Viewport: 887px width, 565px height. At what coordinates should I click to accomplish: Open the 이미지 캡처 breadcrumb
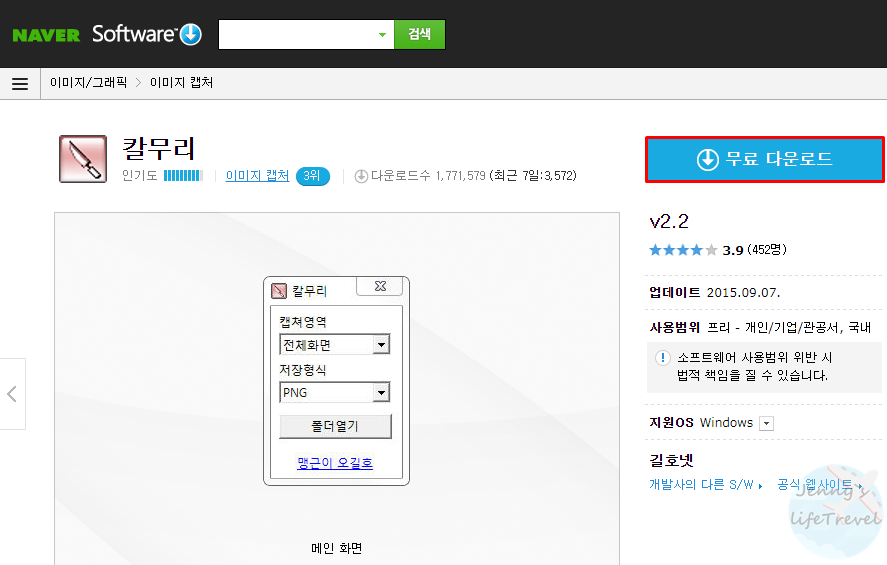[181, 83]
